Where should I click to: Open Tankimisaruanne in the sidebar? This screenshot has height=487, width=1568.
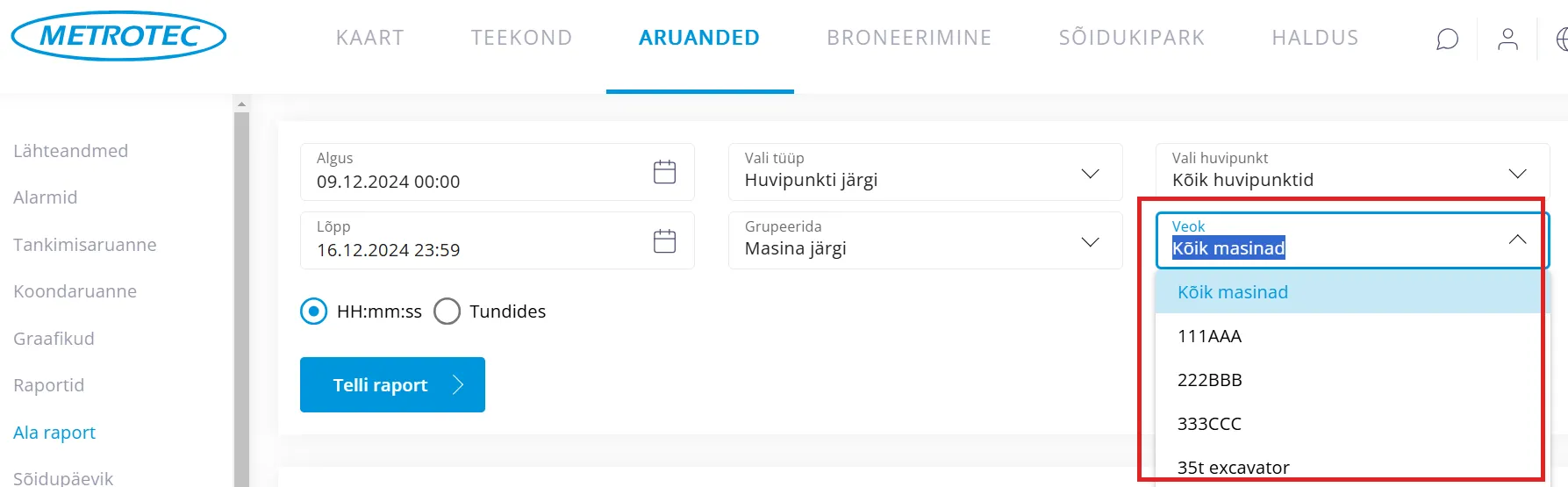click(x=85, y=245)
